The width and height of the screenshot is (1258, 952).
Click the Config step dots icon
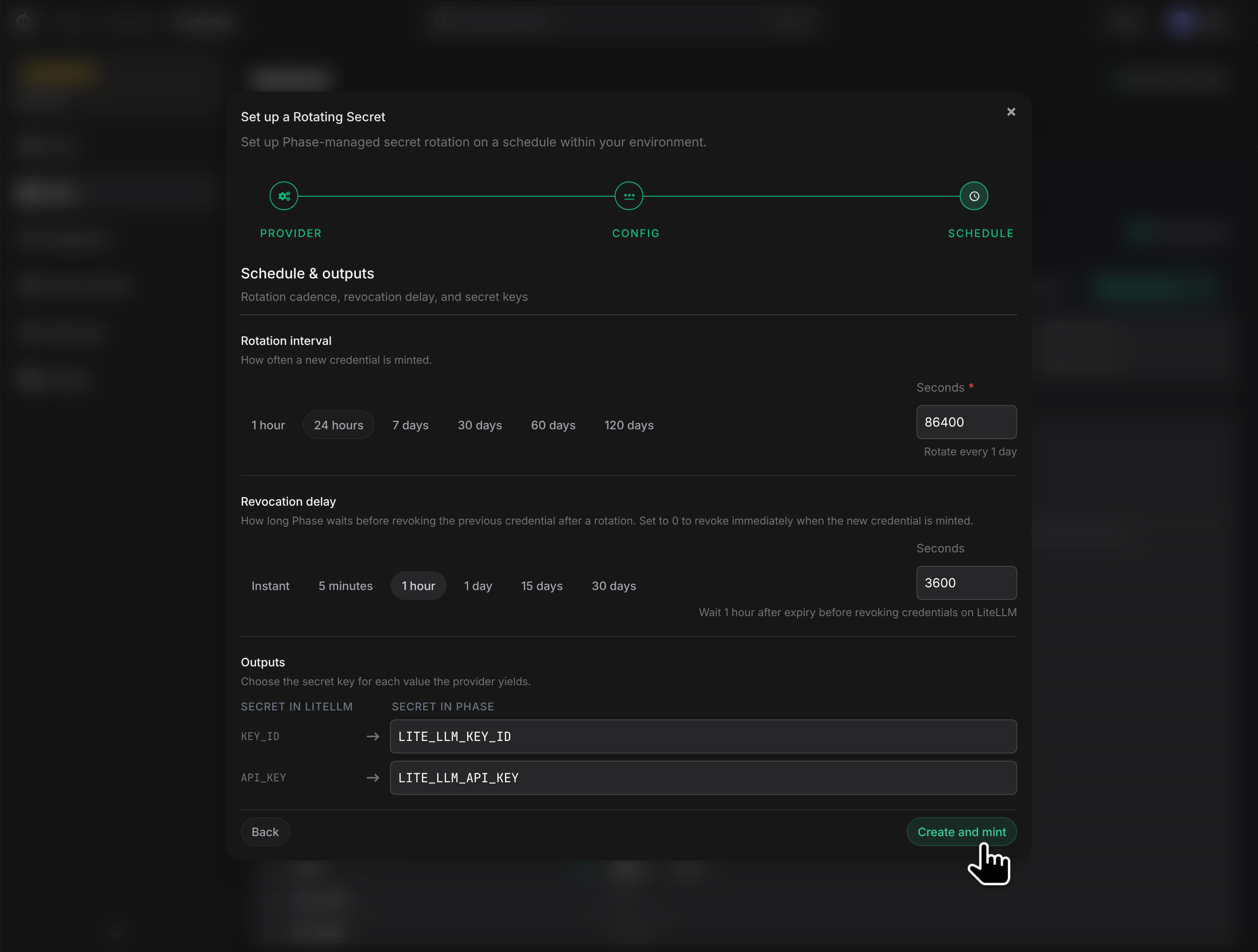point(629,196)
